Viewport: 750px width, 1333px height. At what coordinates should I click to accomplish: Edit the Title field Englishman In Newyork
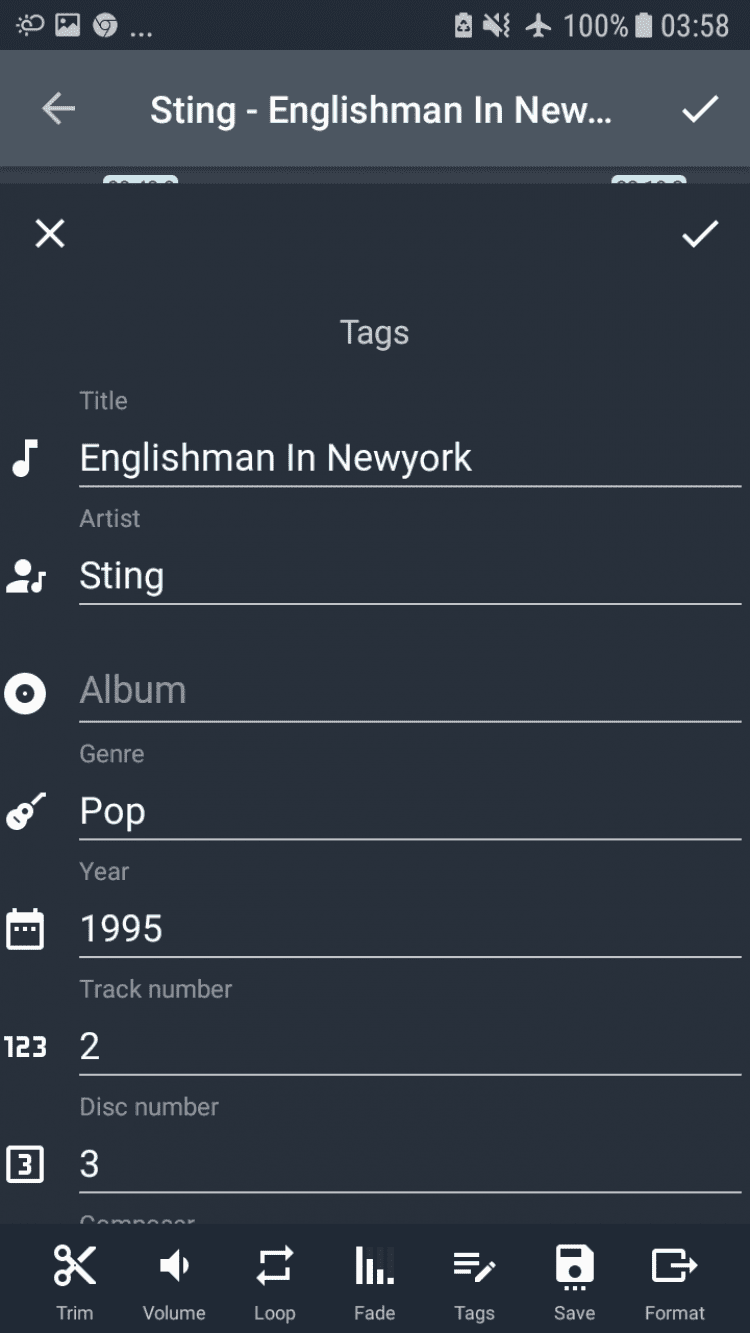coord(409,458)
